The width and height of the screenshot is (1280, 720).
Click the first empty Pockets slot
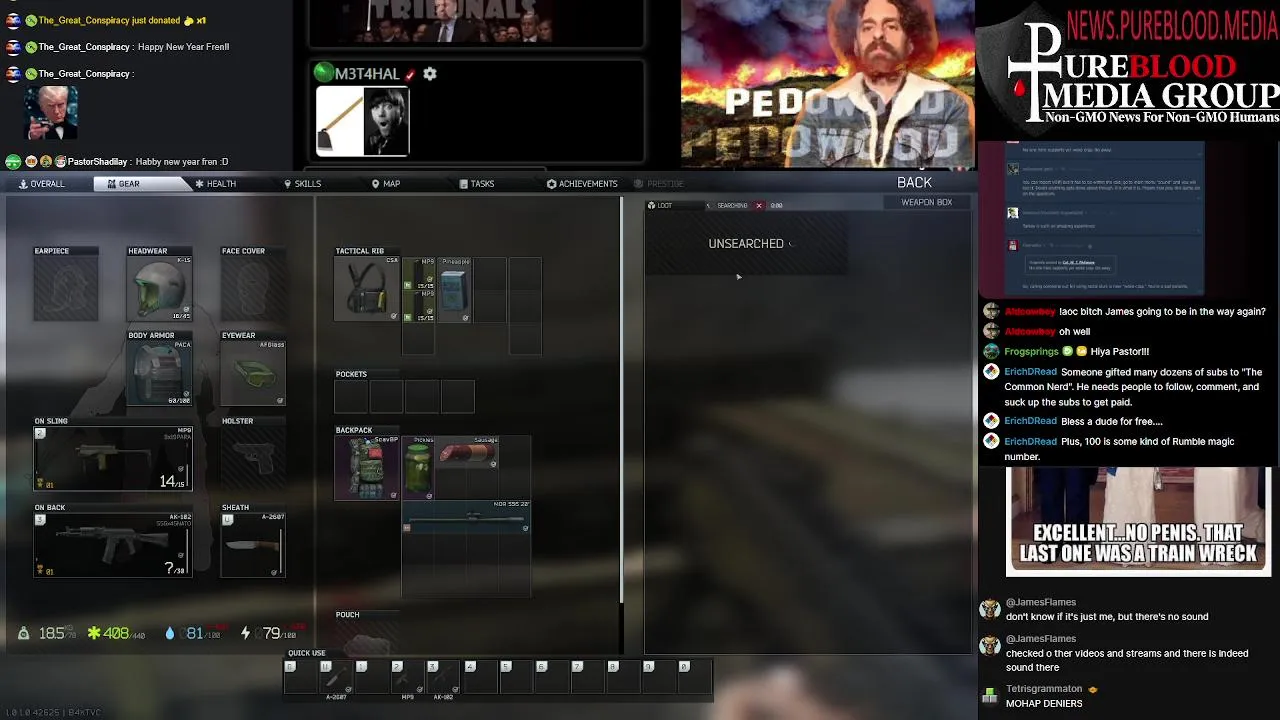click(x=352, y=397)
